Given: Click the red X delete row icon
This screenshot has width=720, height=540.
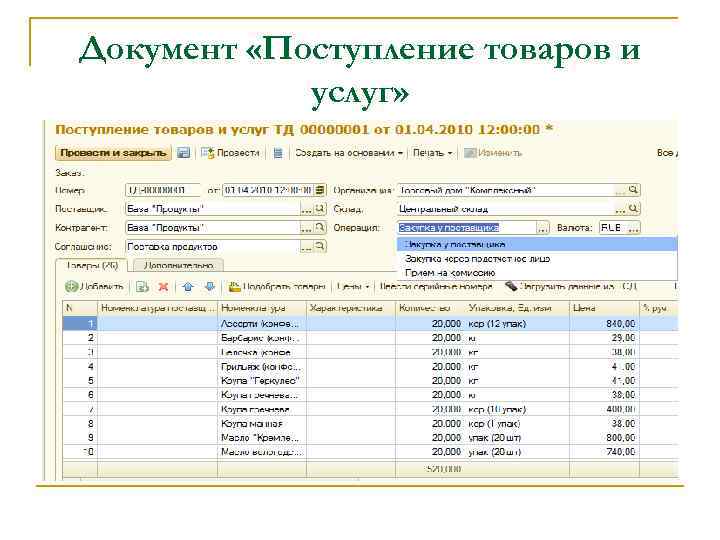Looking at the screenshot, I should pyautogui.click(x=163, y=287).
